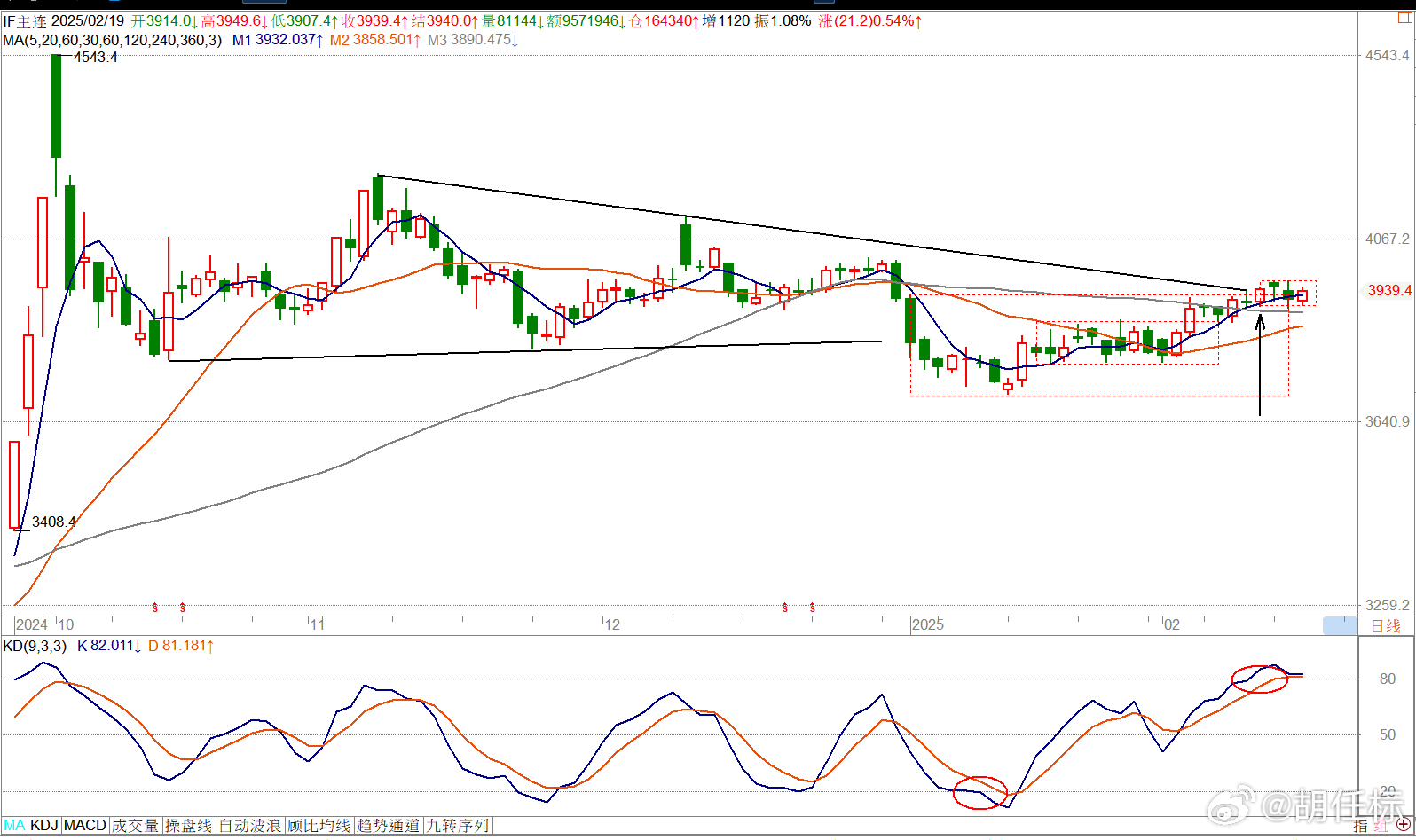Click the M3 3890.475 moving average value
Viewport: 1416px width, 840px height.
point(473,40)
